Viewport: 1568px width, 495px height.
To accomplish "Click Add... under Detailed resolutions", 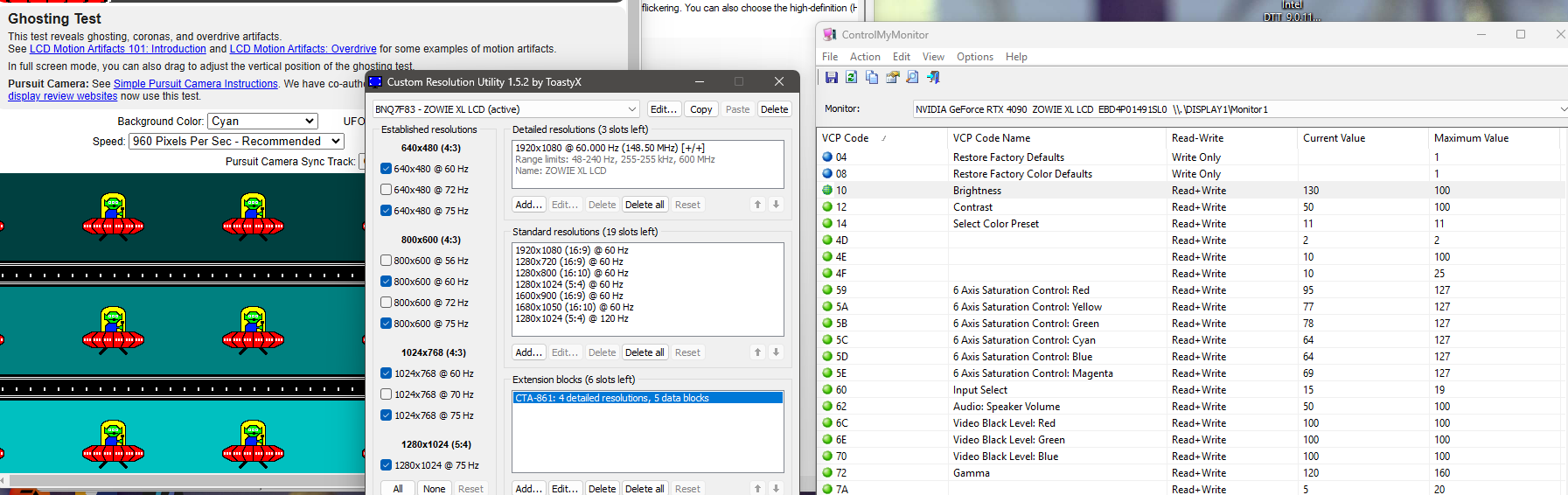I will [528, 205].
